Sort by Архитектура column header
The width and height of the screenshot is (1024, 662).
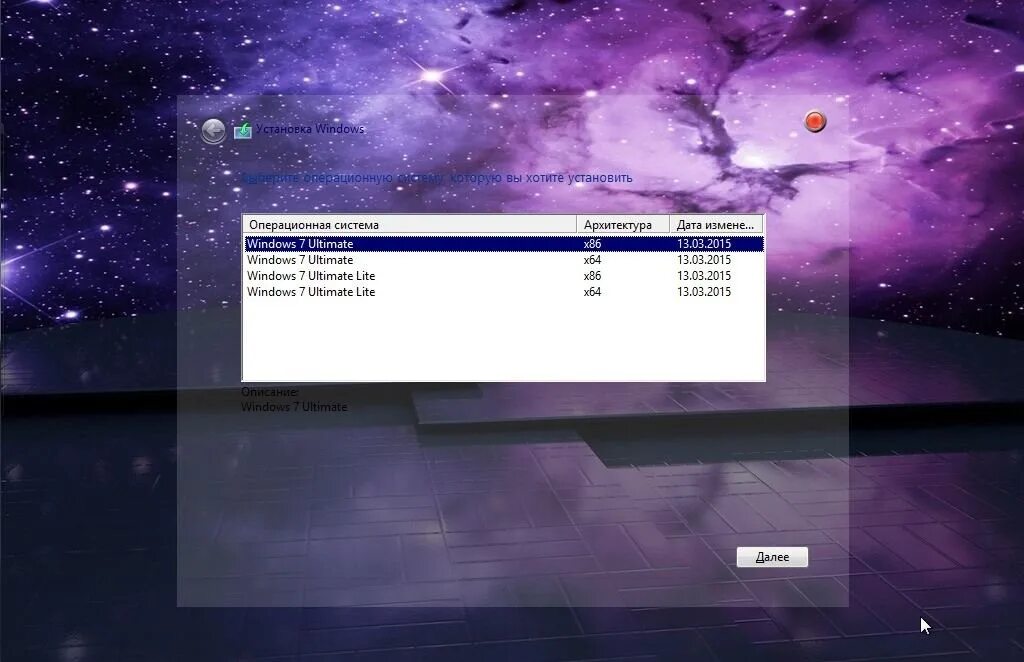[x=623, y=225]
